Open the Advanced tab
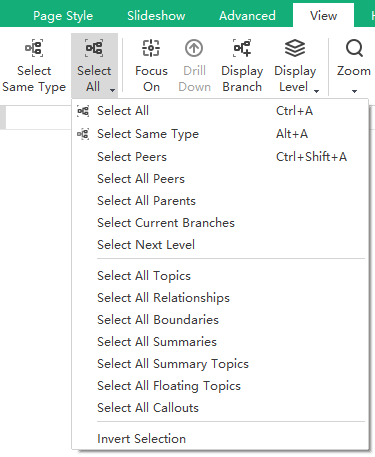This screenshot has height=457, width=375. [x=247, y=16]
